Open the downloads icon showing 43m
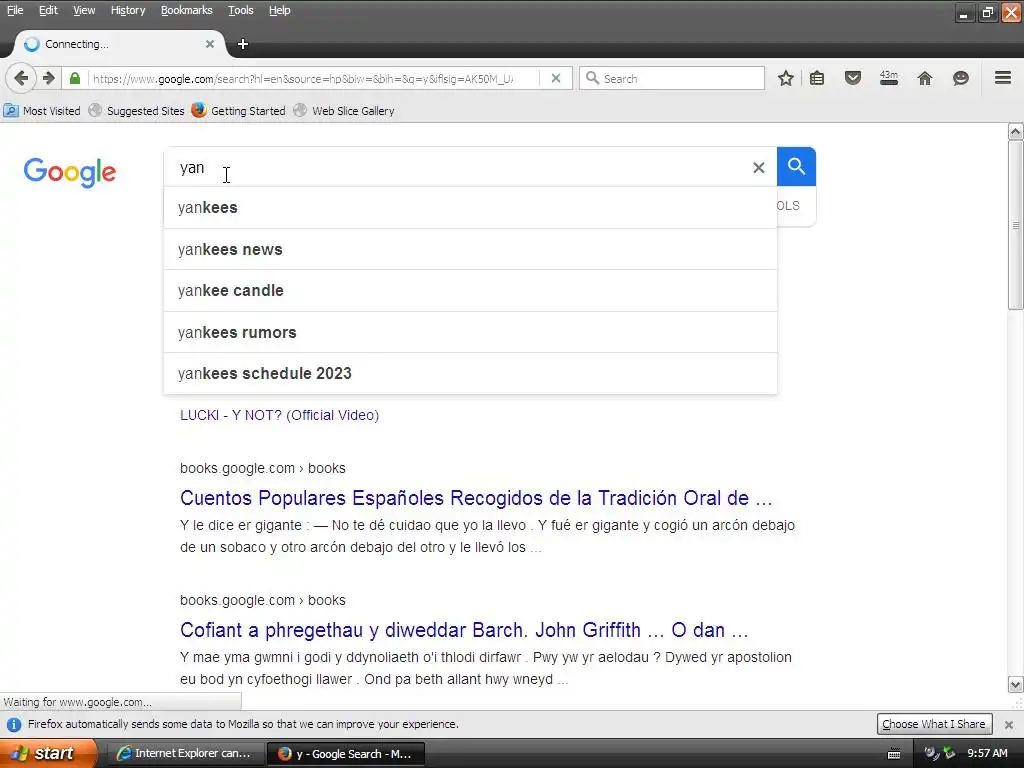Image resolution: width=1024 pixels, height=768 pixels. click(x=889, y=78)
